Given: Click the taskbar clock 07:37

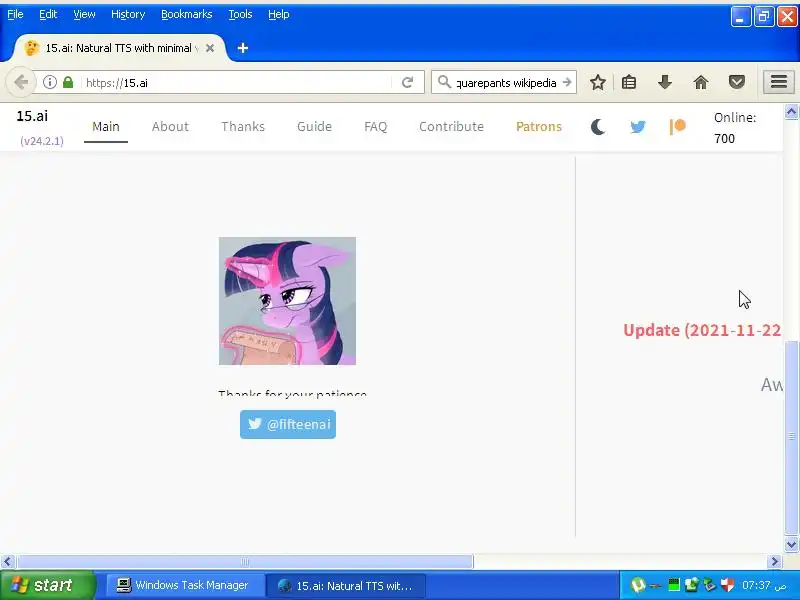Looking at the screenshot, I should (x=764, y=585).
